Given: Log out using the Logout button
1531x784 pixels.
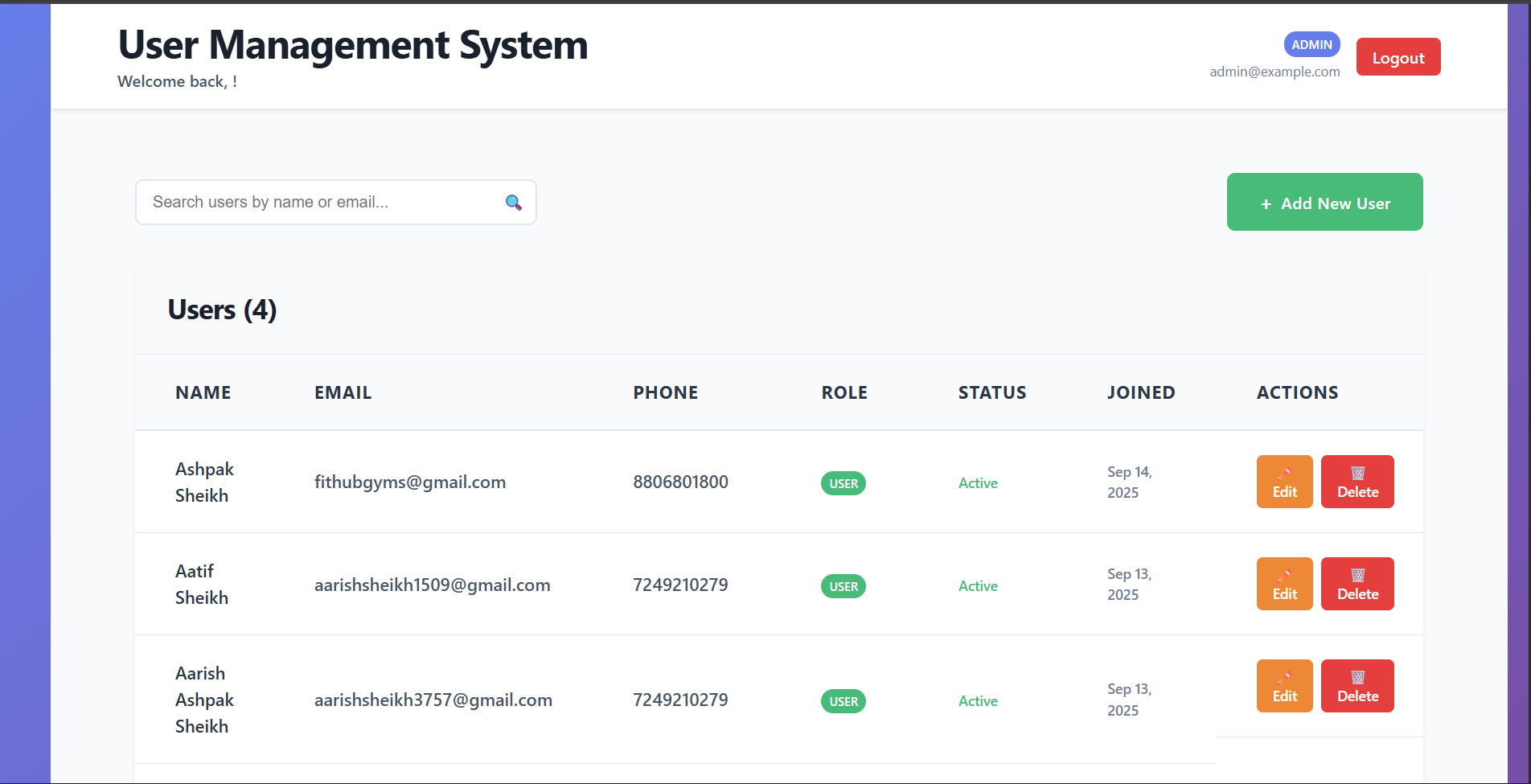Looking at the screenshot, I should (1398, 57).
